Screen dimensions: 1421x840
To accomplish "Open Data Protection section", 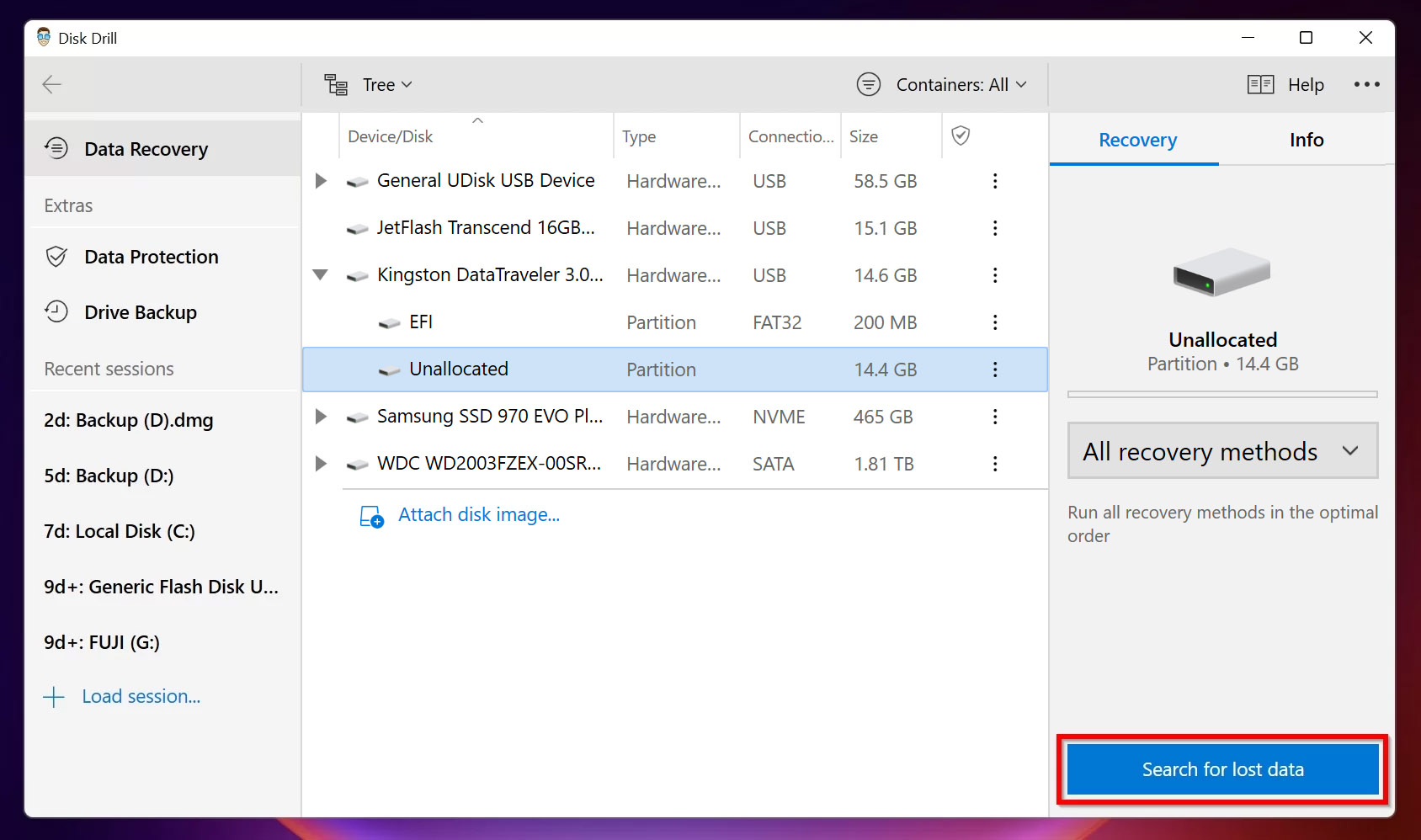I will [163, 257].
